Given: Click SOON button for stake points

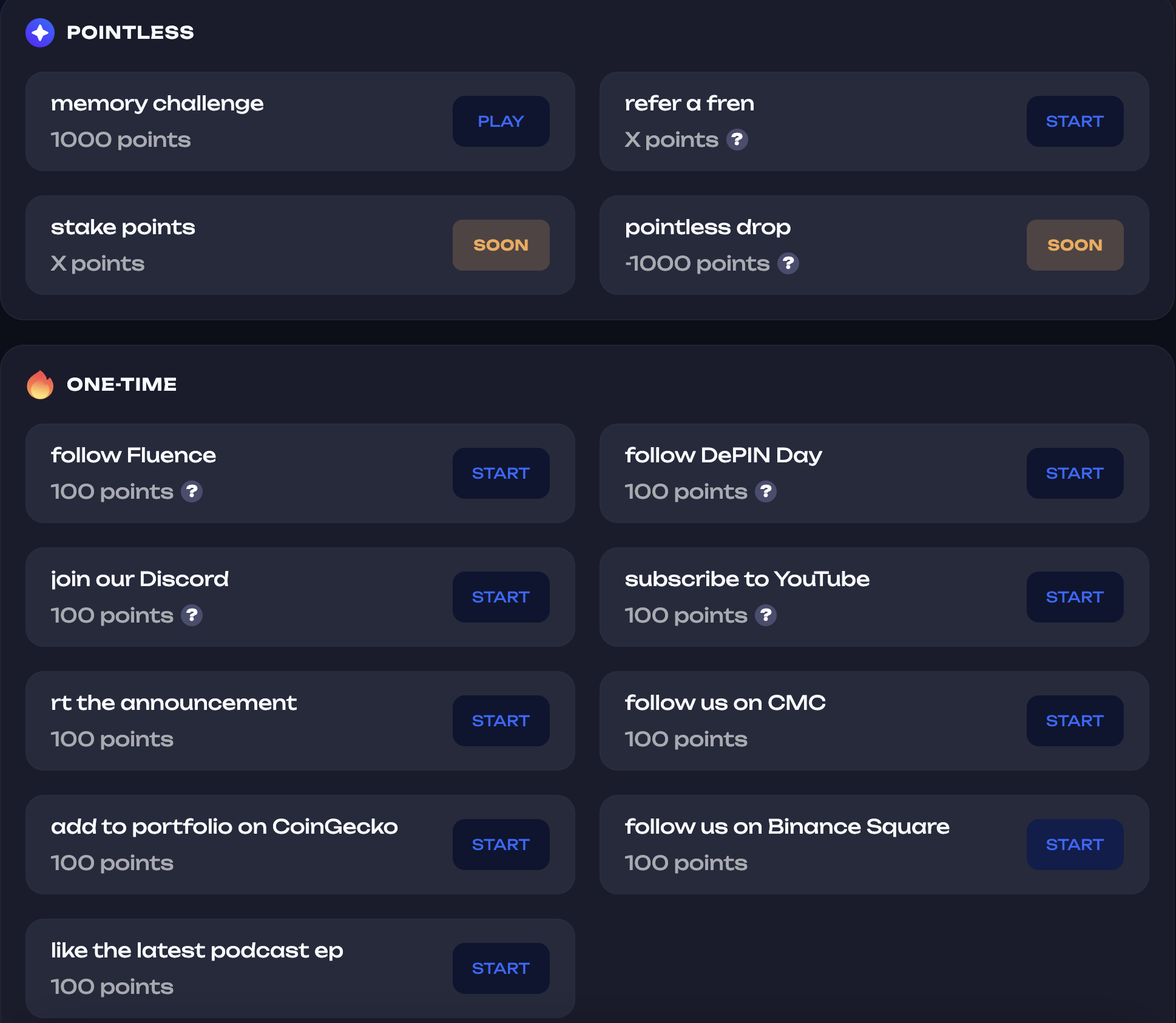Looking at the screenshot, I should (501, 245).
